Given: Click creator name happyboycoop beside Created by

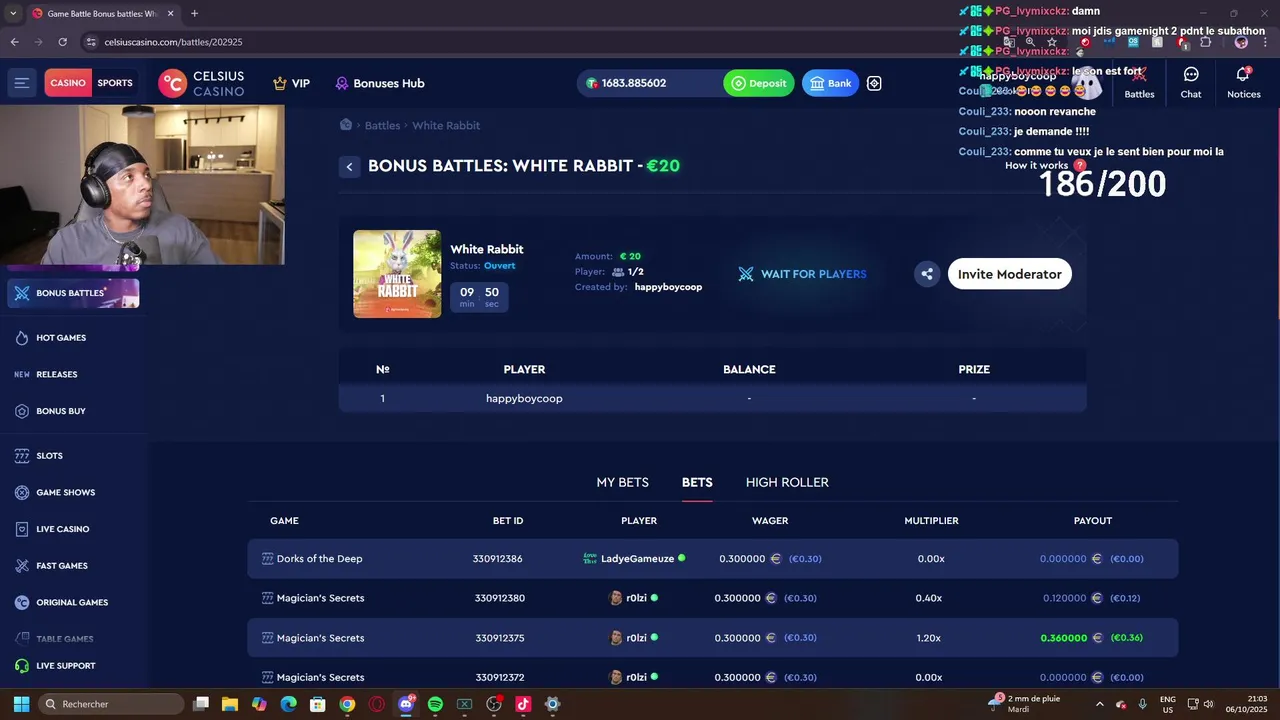Looking at the screenshot, I should (668, 287).
